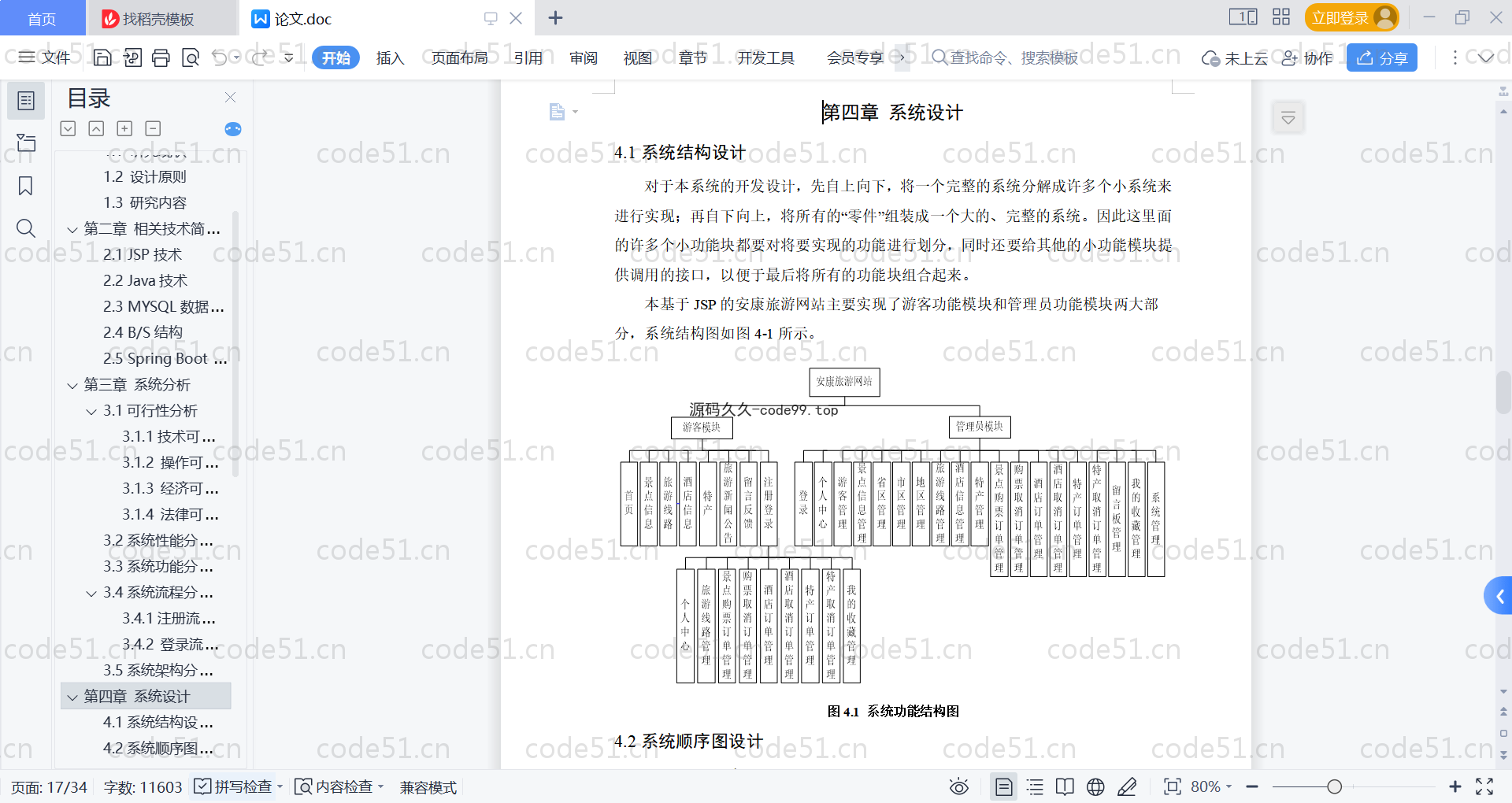
Task: Click the fit page icon in status bar
Action: pos(1173,786)
